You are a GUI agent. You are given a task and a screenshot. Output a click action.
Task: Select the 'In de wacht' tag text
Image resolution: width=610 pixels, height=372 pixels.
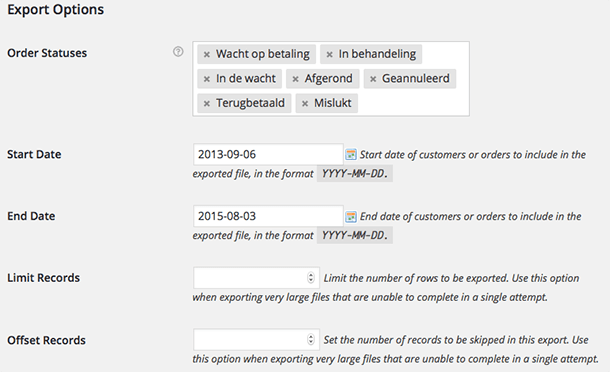pos(246,79)
